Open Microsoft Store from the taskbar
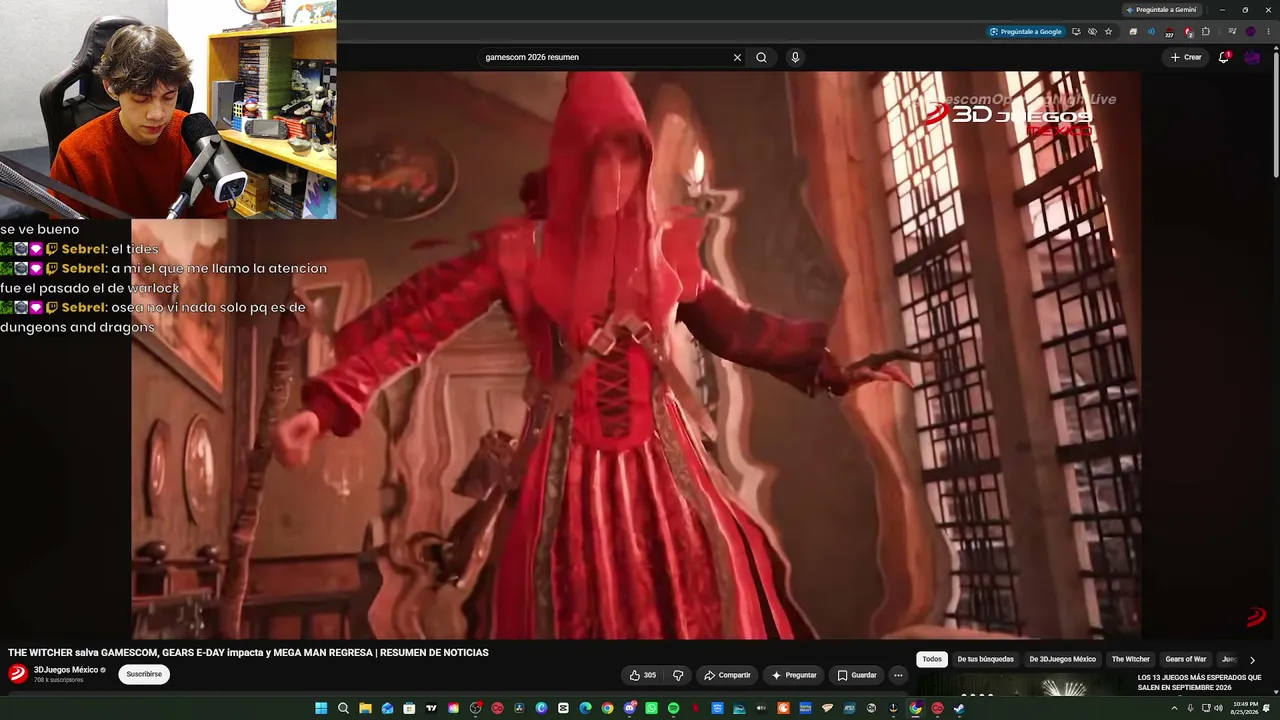 click(x=409, y=708)
